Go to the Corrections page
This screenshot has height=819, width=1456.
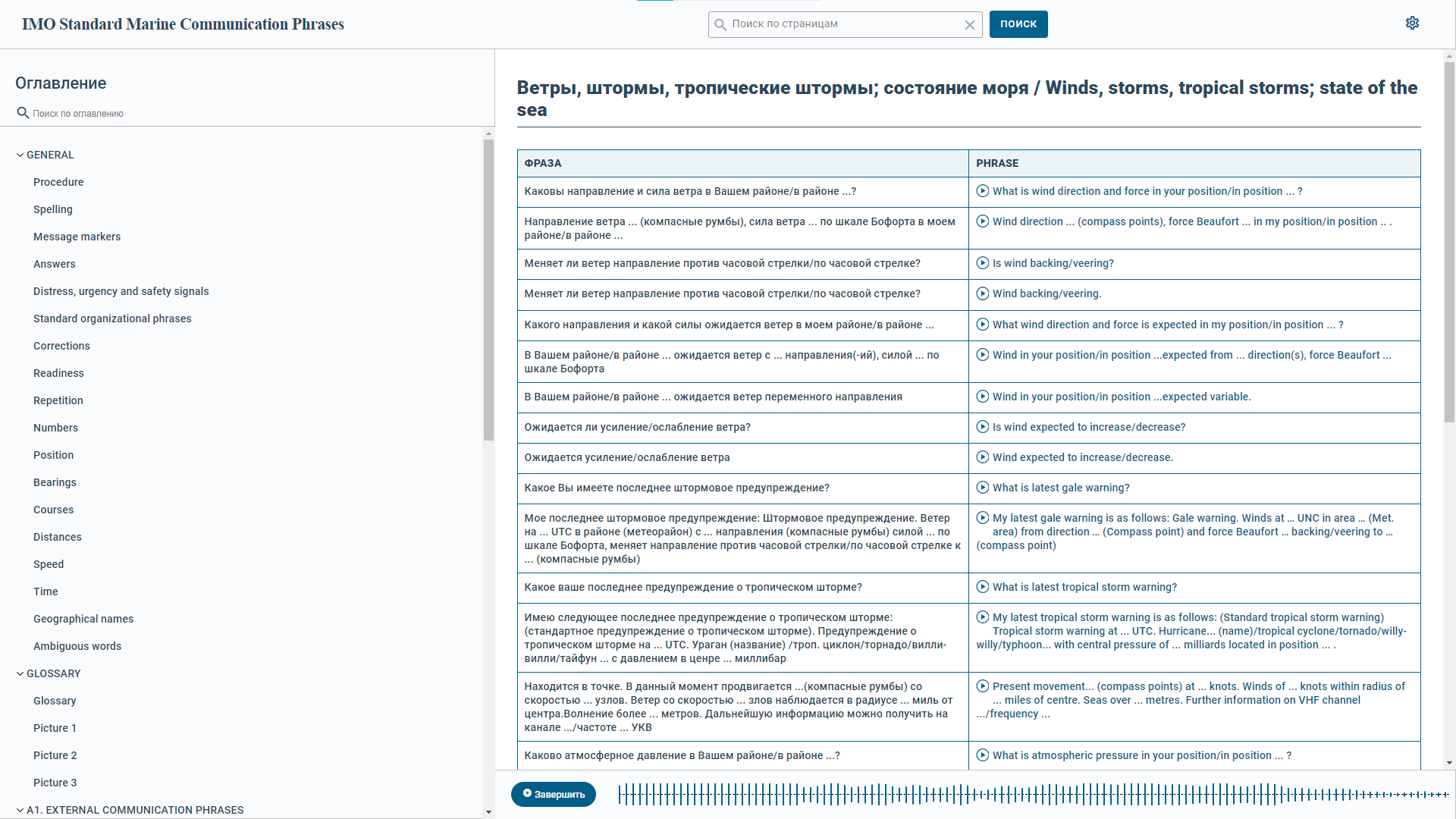pyautogui.click(x=61, y=346)
